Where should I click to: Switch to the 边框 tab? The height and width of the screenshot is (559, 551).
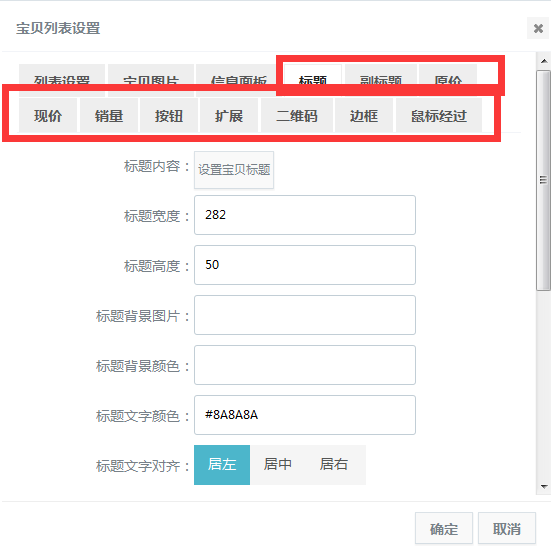point(364,116)
